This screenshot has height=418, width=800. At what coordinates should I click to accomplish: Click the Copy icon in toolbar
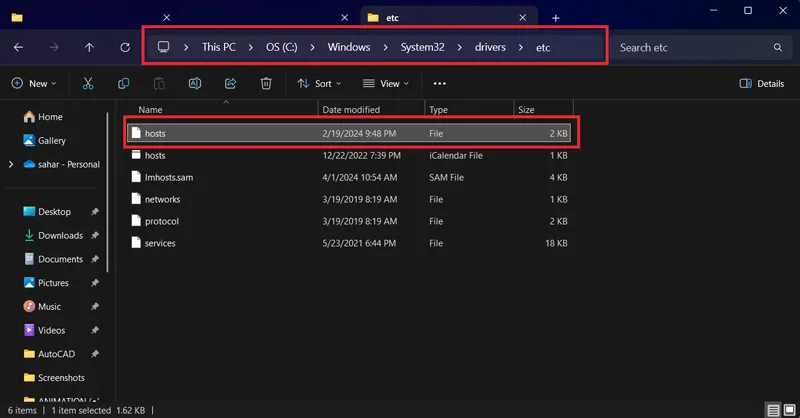123,84
